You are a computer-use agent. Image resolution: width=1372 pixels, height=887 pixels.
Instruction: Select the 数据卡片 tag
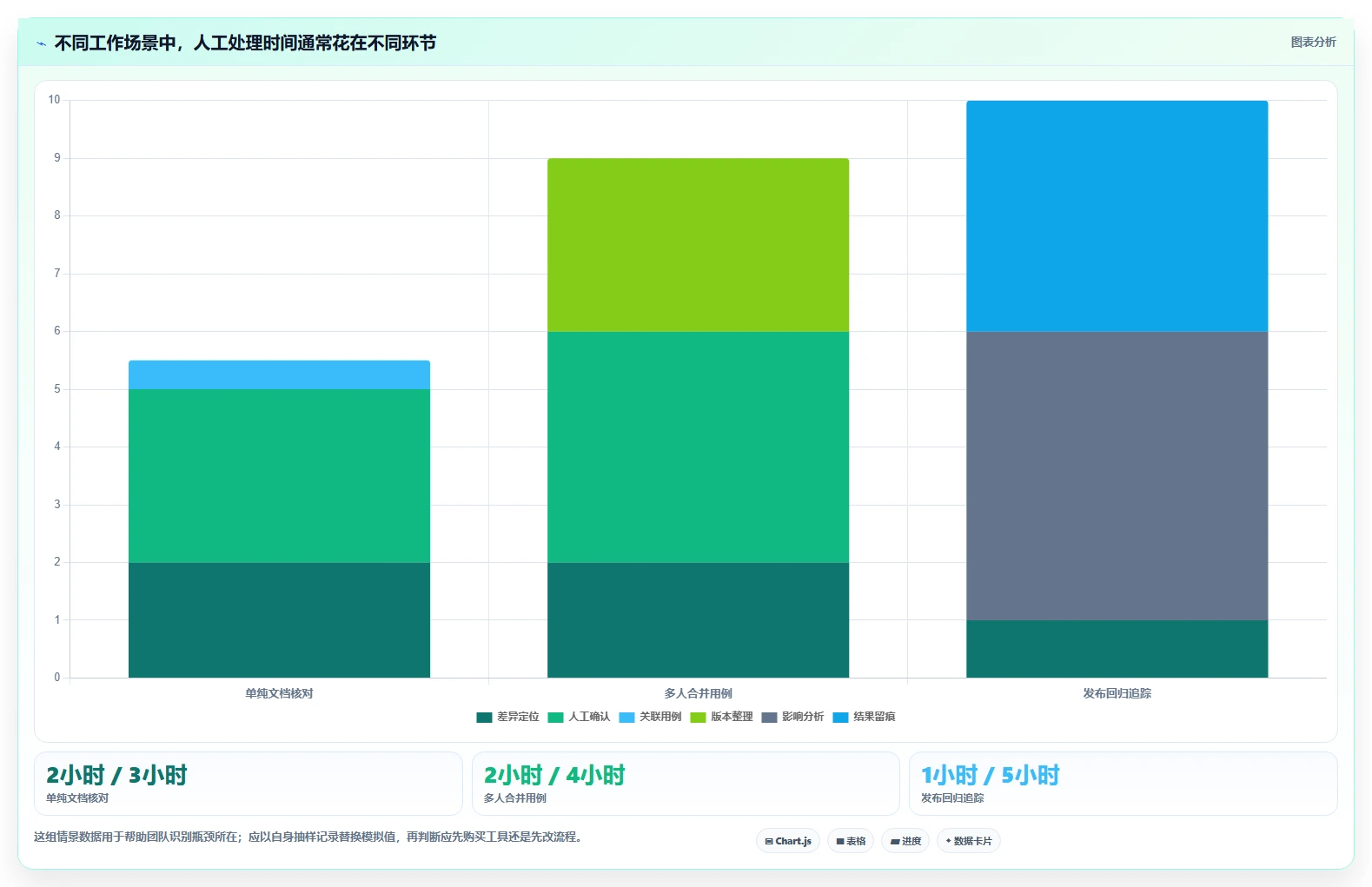(x=969, y=841)
